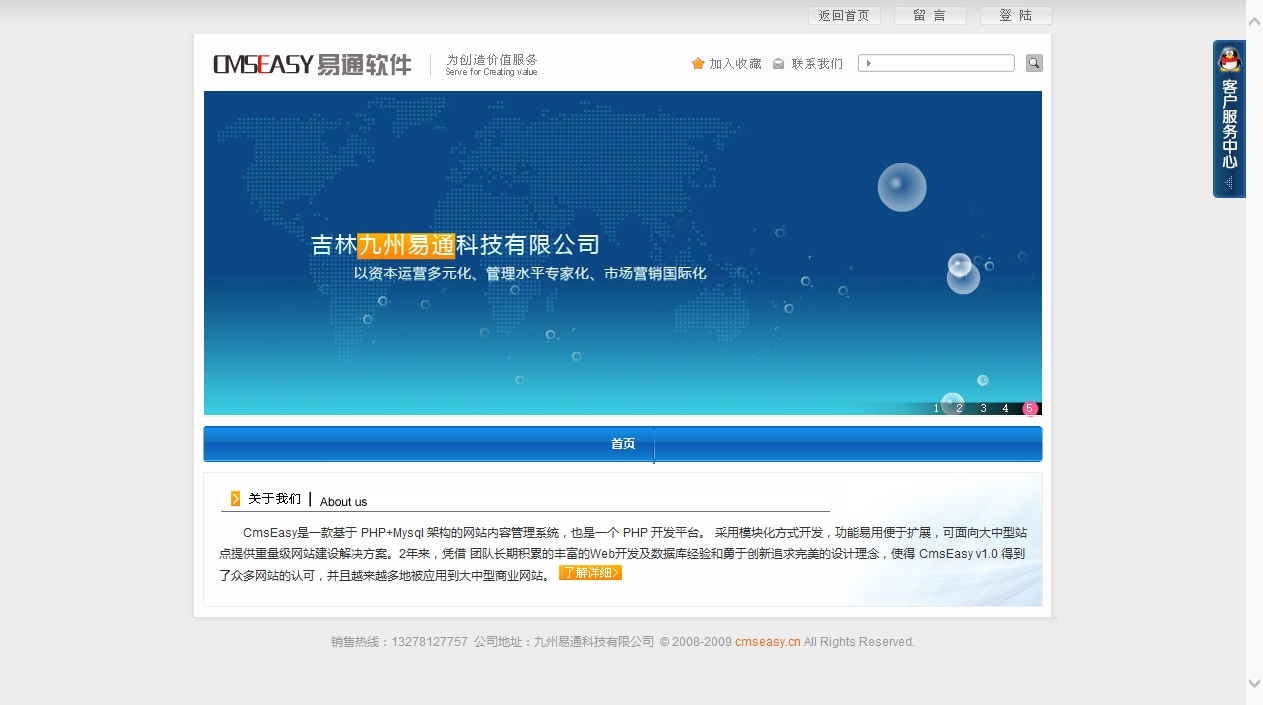Open the cmseasy.cn footer link
The image size is (1263, 705).
(x=768, y=642)
